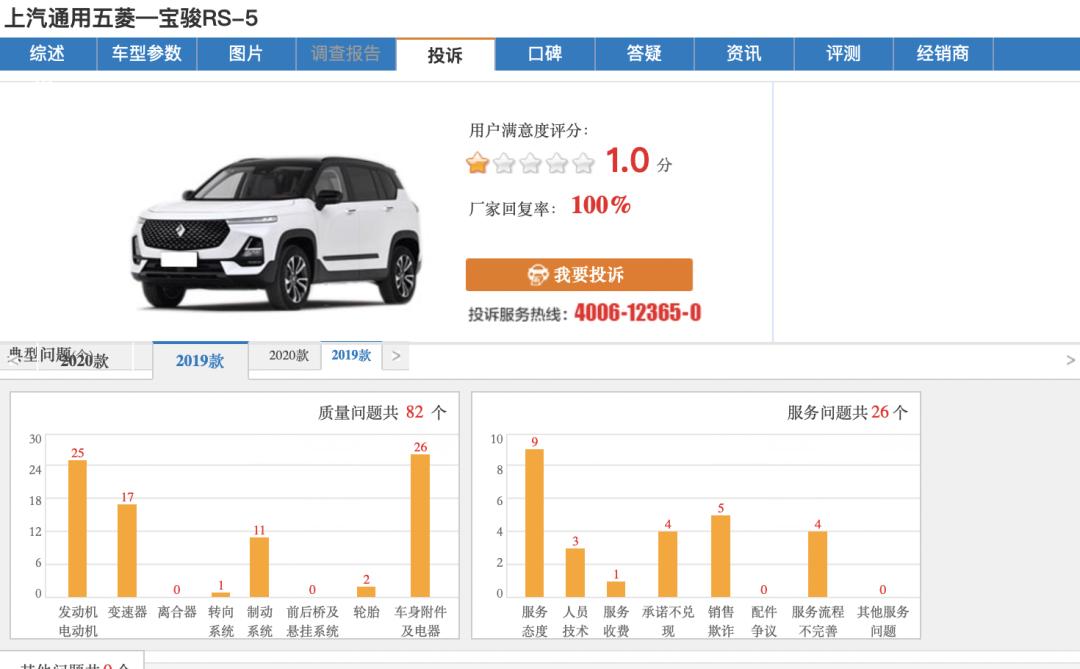
Task: Open the 评测 navigation item
Action: click(844, 55)
